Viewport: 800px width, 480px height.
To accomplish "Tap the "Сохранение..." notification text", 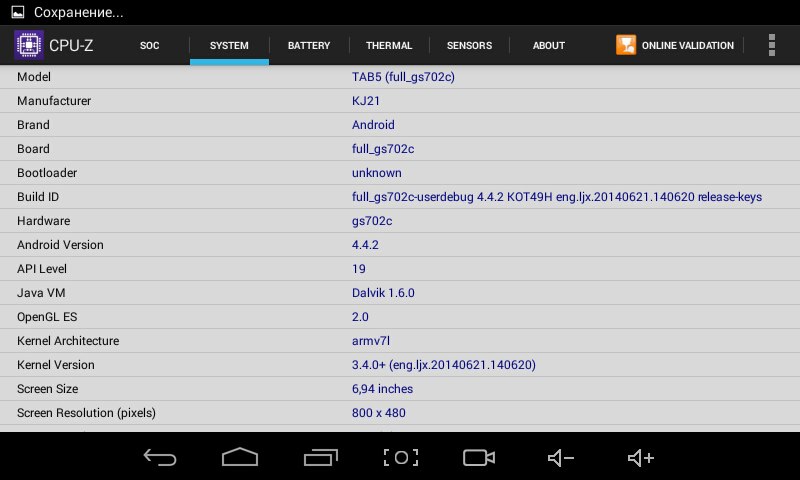I will point(79,12).
